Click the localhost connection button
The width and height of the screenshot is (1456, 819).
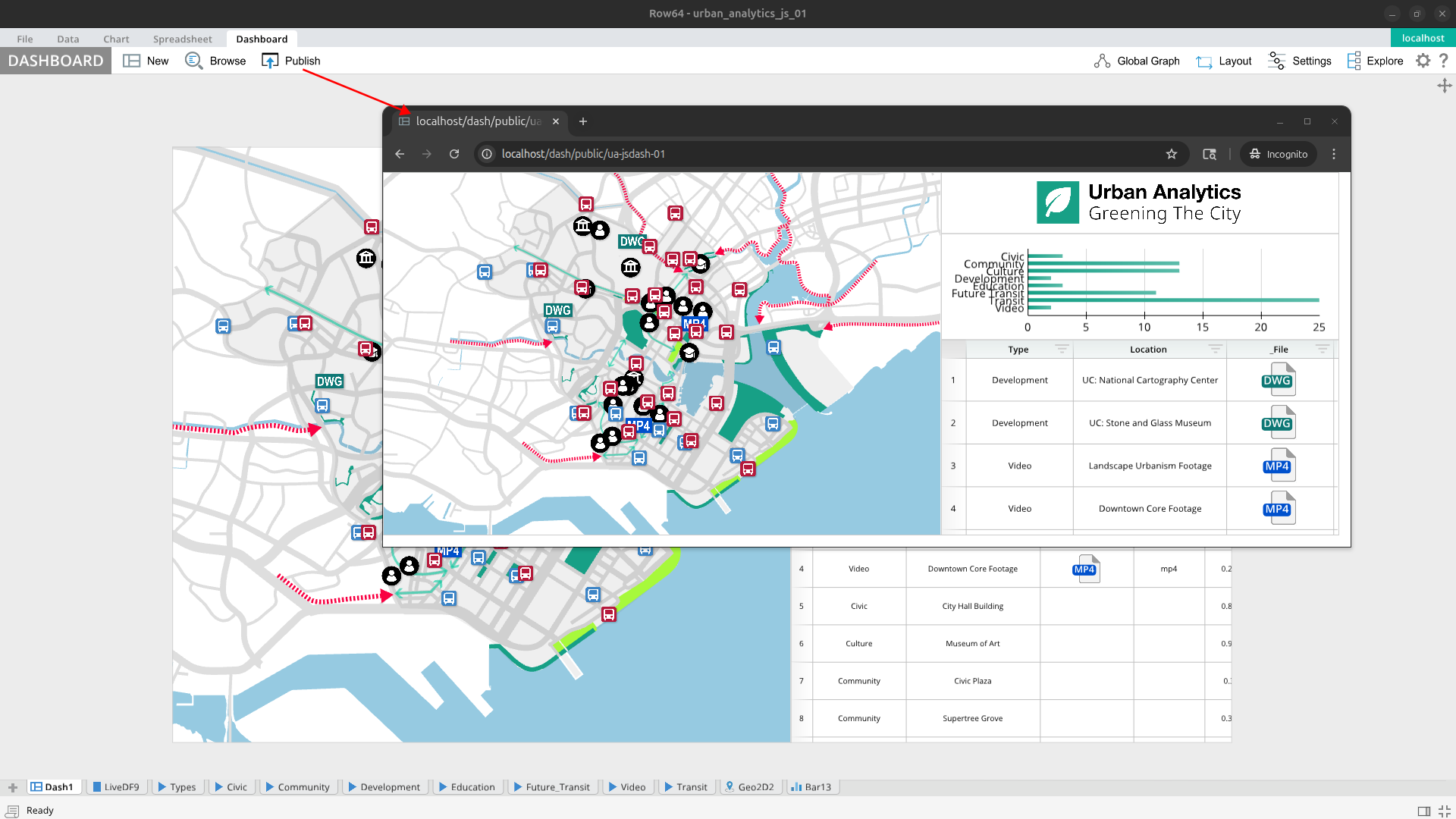coord(1423,38)
